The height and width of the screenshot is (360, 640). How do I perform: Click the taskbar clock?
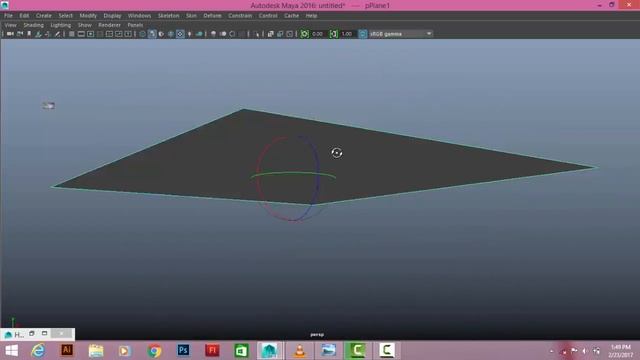click(x=621, y=351)
